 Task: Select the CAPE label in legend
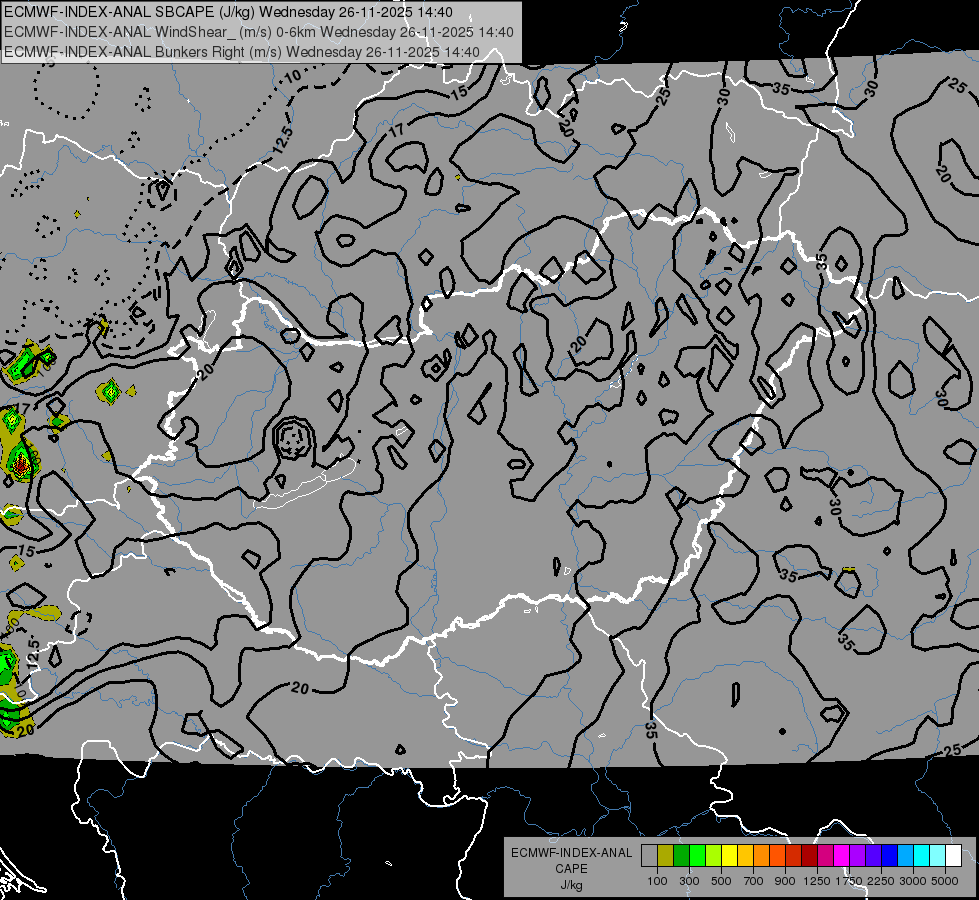571,869
